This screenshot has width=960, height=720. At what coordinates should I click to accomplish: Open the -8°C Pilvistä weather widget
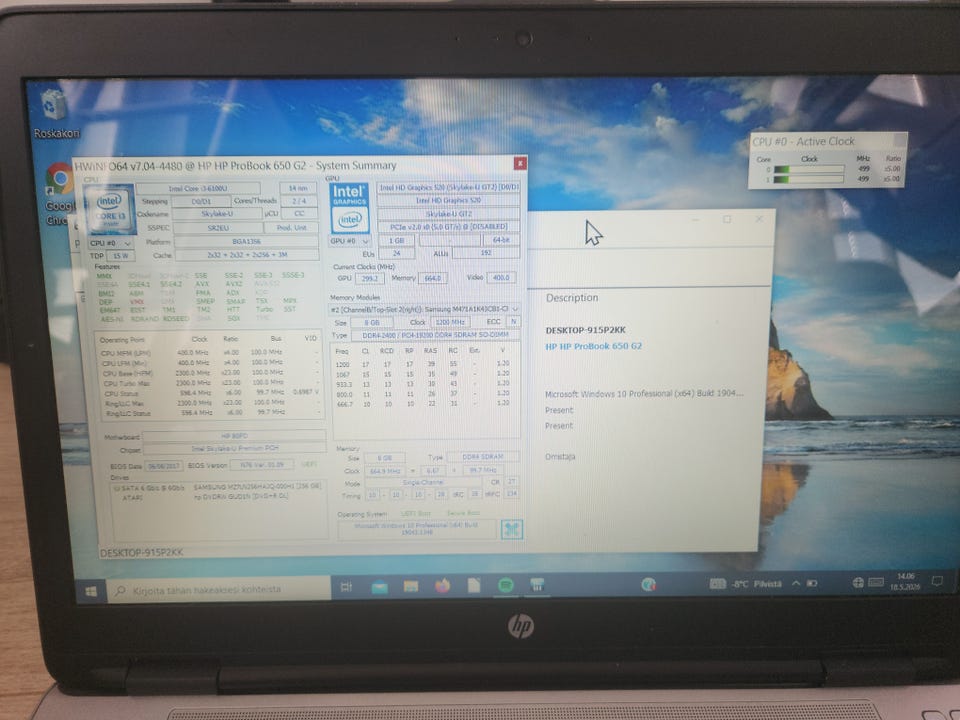(756, 584)
